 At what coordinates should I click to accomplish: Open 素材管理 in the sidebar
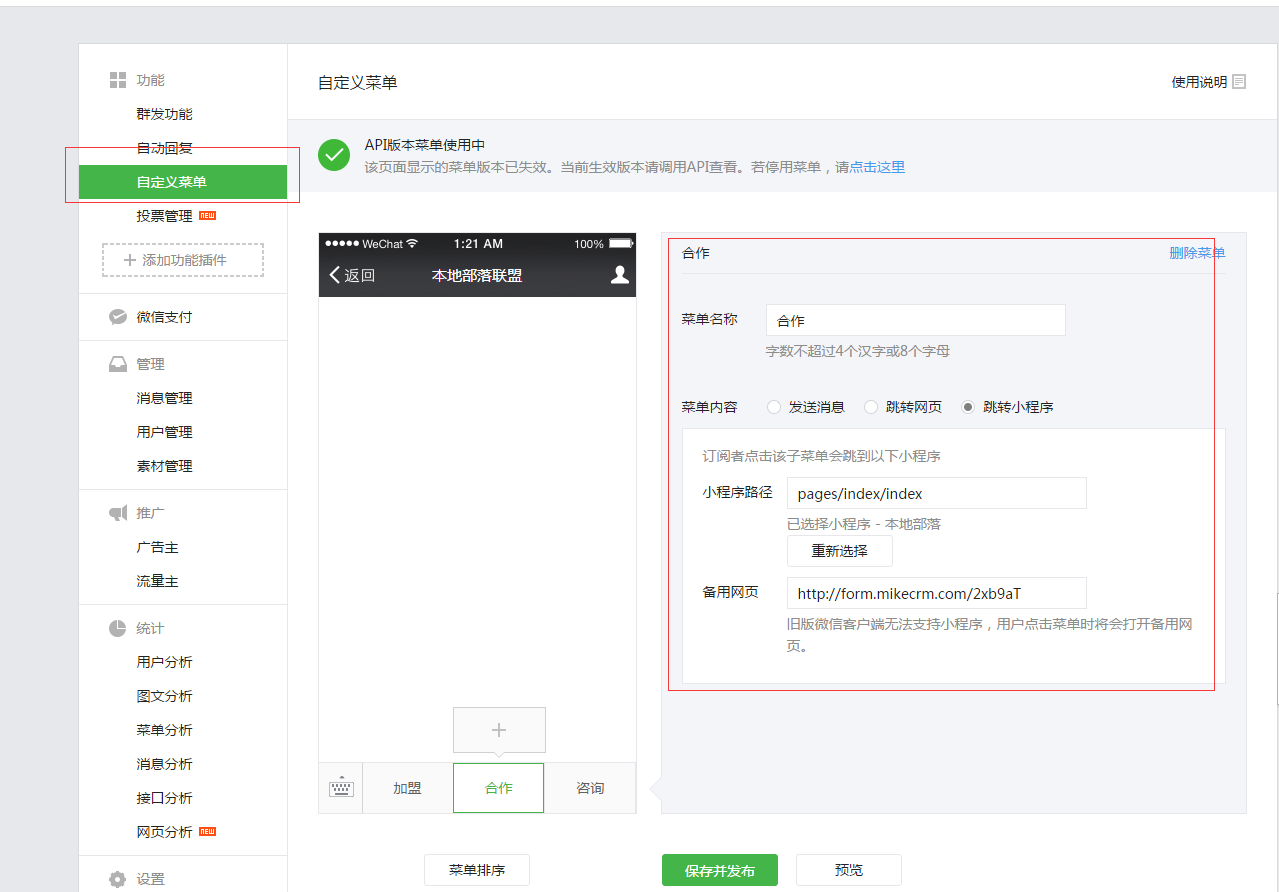click(165, 466)
